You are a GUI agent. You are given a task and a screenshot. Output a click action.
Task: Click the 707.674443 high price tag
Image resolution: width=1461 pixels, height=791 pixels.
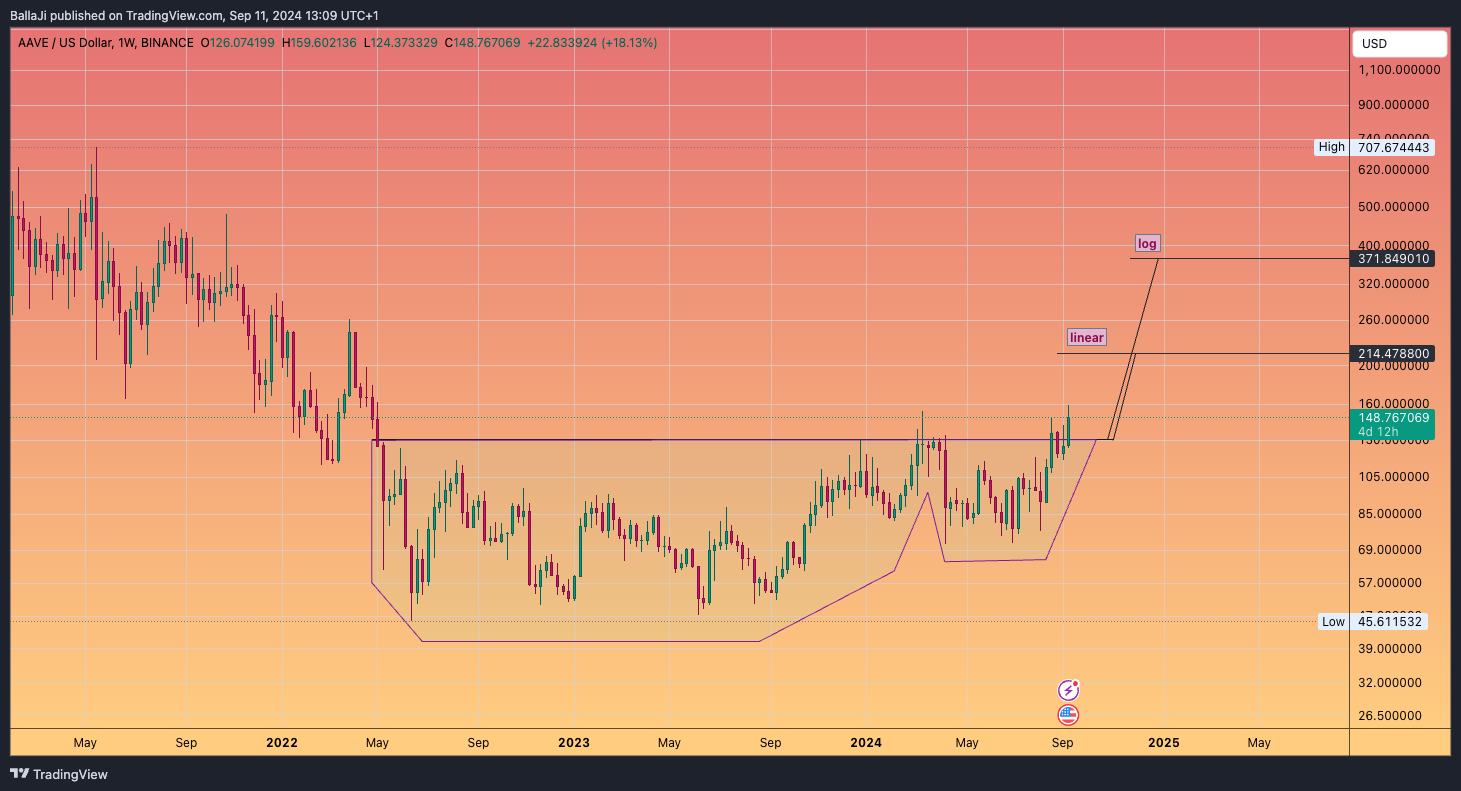click(1394, 147)
